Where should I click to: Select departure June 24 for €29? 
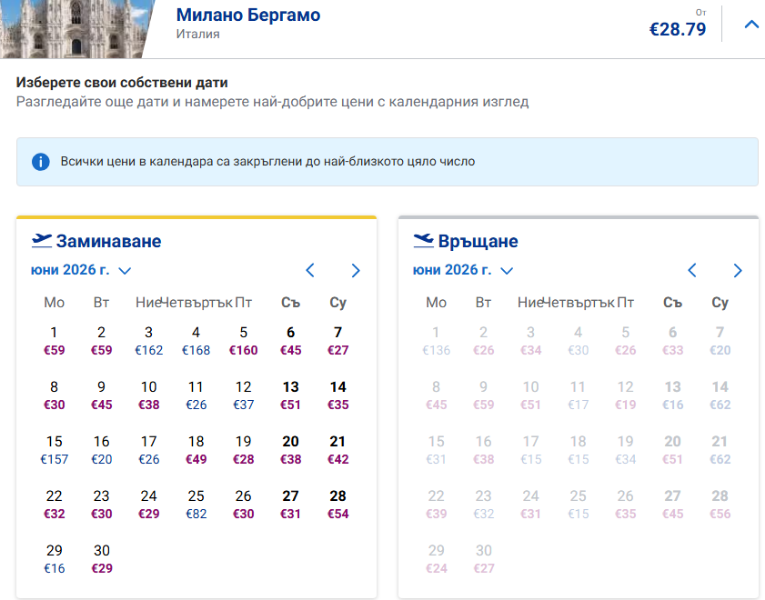point(149,505)
